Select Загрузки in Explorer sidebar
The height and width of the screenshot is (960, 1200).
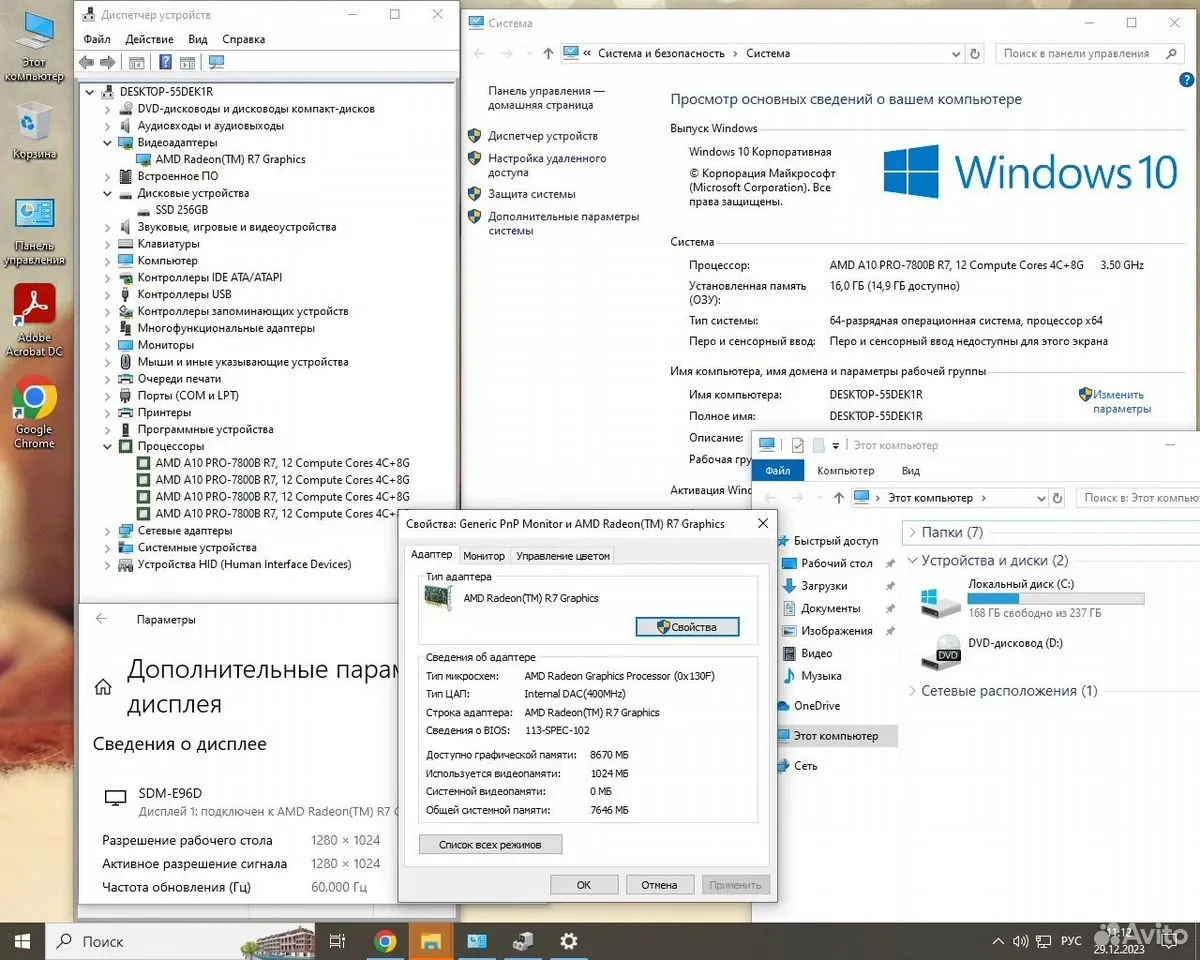[x=824, y=586]
